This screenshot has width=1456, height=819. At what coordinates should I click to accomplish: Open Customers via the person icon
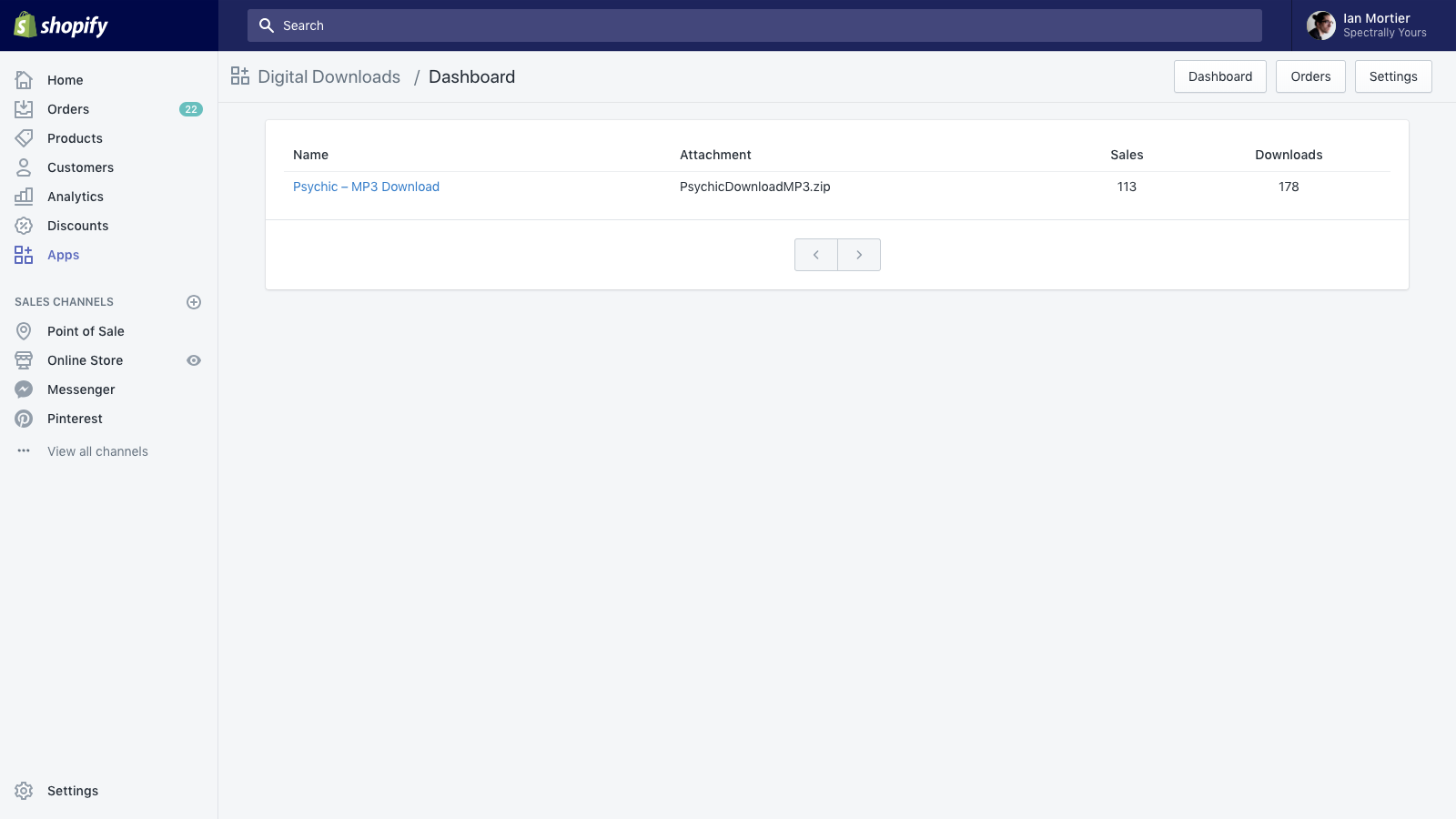24,167
